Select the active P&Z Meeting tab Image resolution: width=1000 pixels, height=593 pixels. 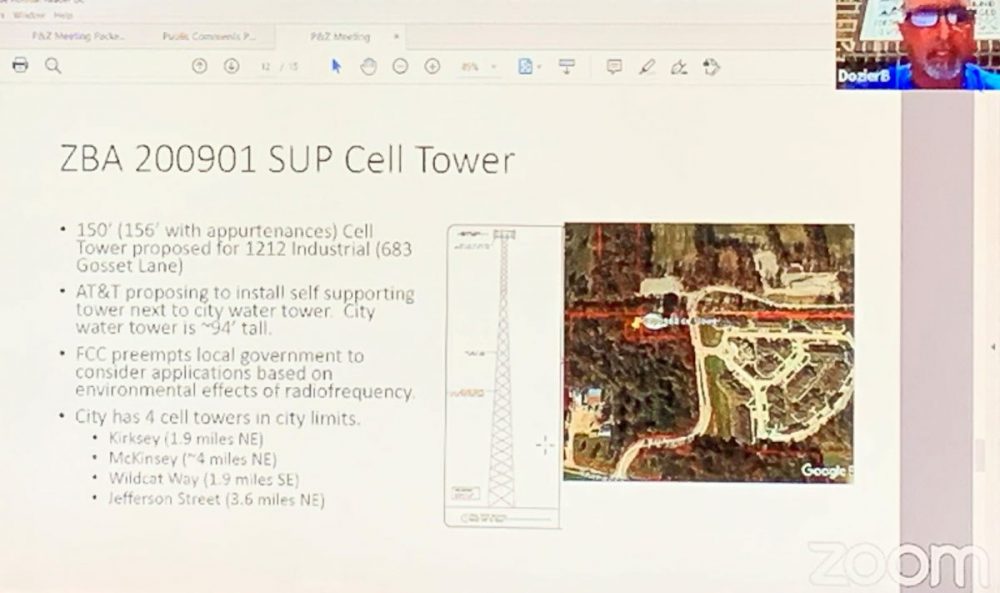pos(340,36)
